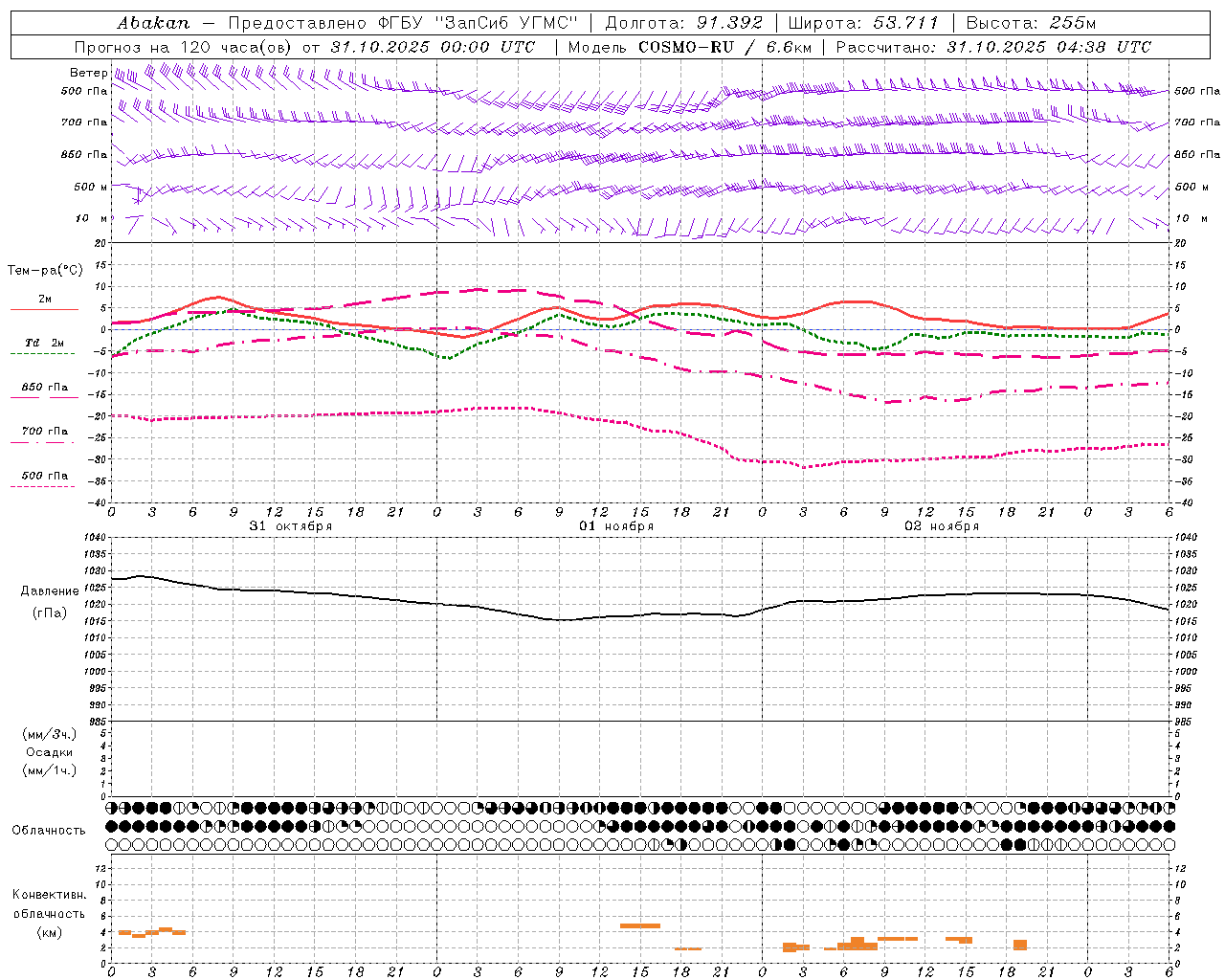The height and width of the screenshot is (980, 1225).
Task: Click the orange convective bar near 5 km on 01 ноября
Action: tap(640, 925)
